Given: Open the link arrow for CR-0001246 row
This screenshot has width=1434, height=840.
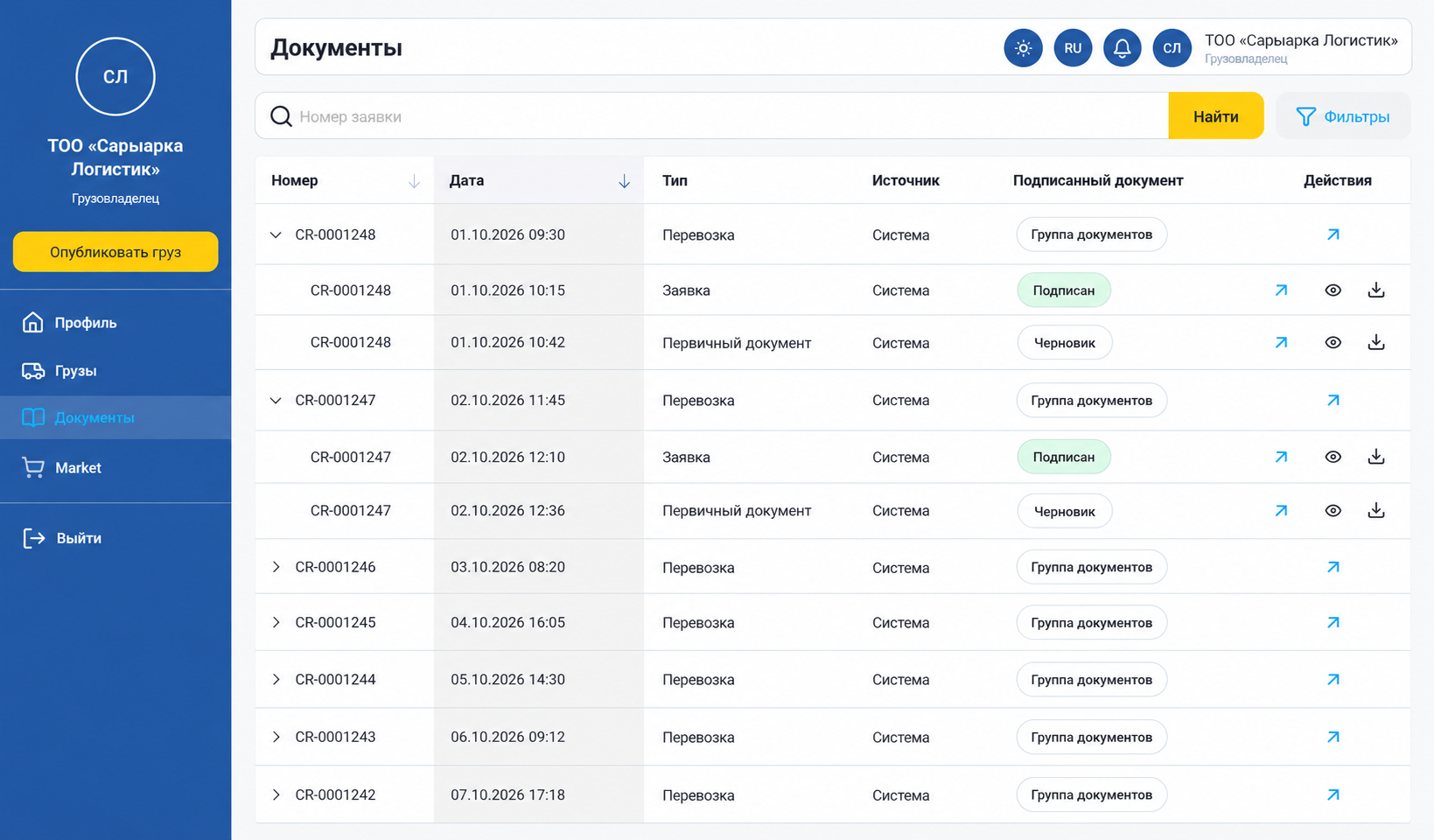Looking at the screenshot, I should pyautogui.click(x=1333, y=567).
